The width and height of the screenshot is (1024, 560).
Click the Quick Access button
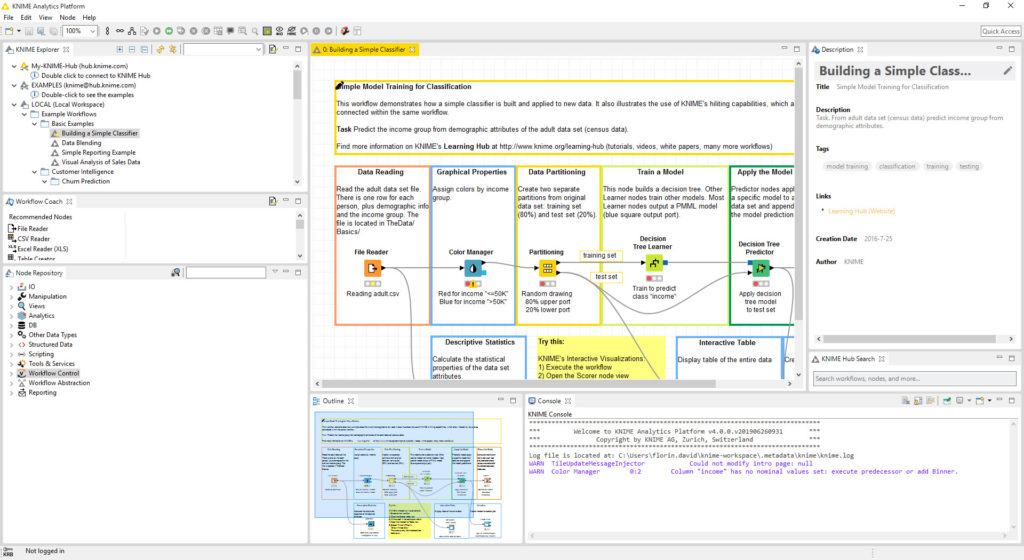[x=1000, y=31]
